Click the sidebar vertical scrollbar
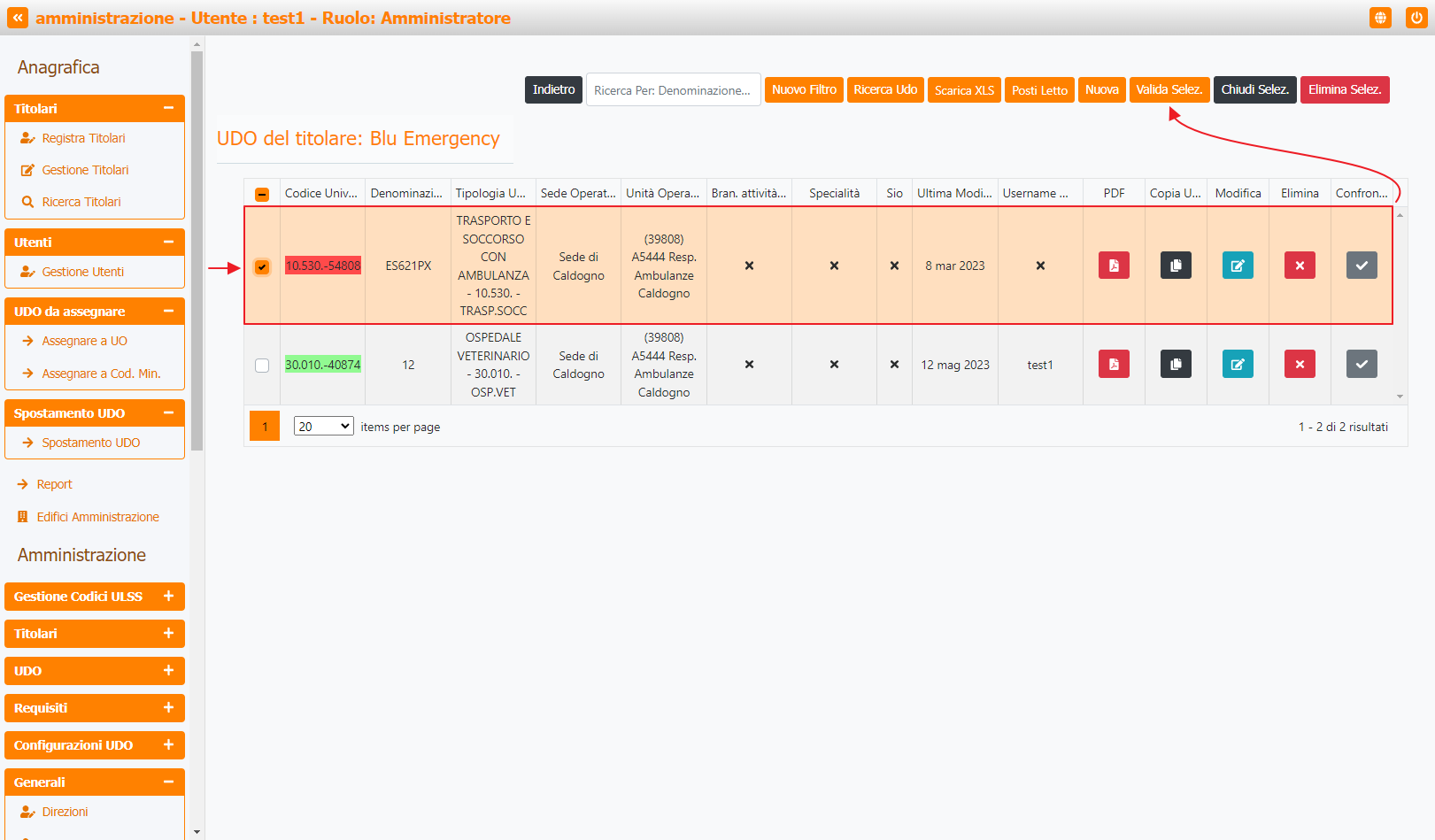Image resolution: width=1435 pixels, height=840 pixels. click(x=197, y=248)
